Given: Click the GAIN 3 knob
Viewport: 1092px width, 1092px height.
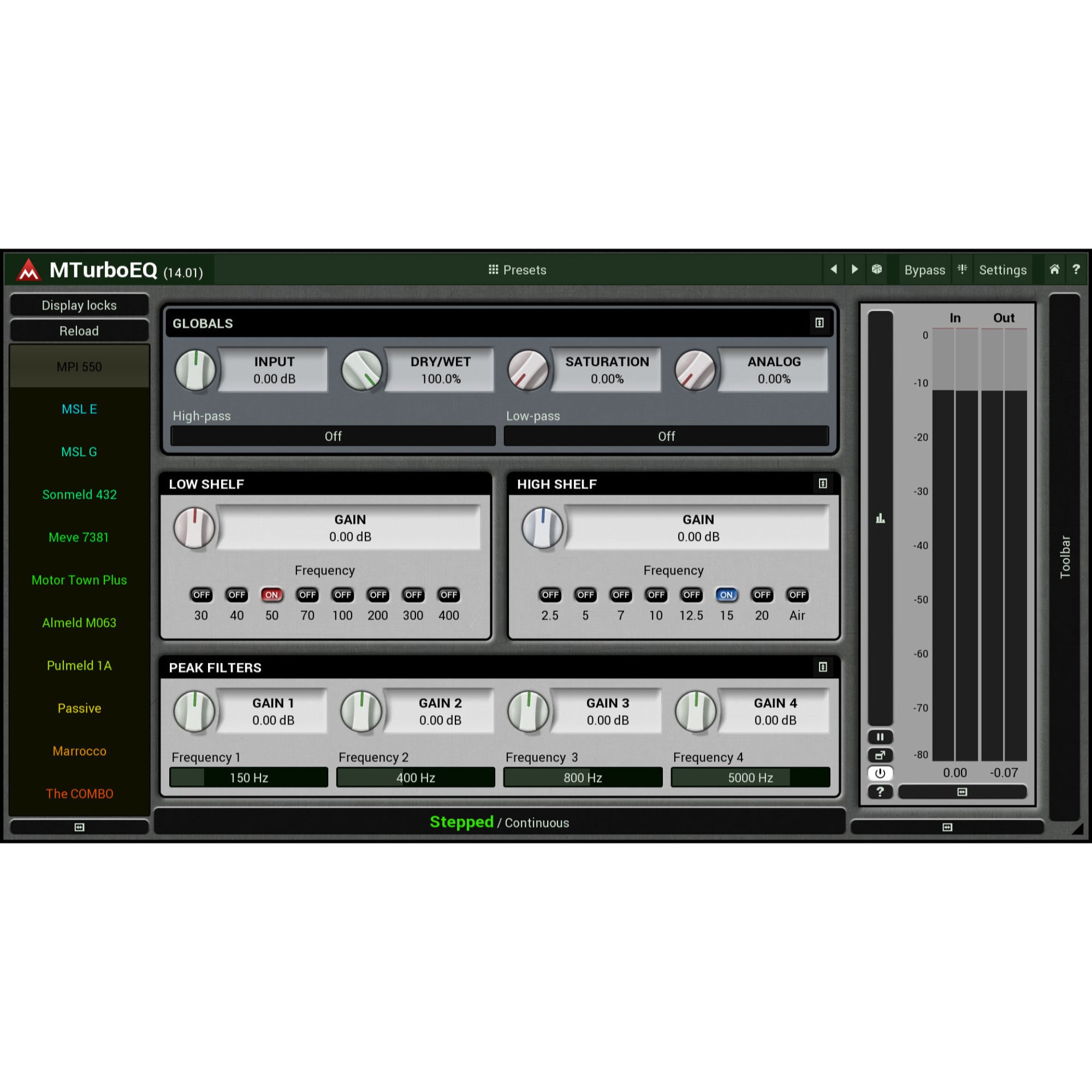Looking at the screenshot, I should [x=528, y=711].
